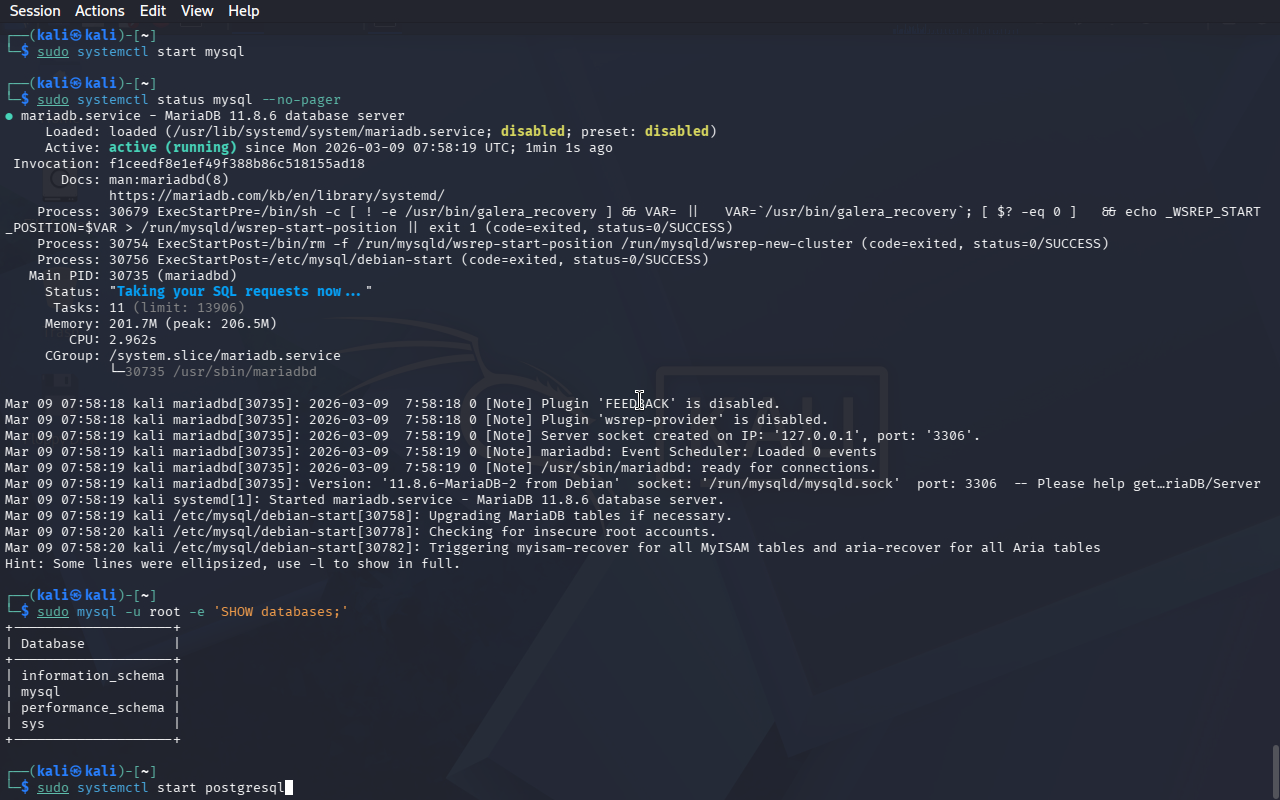Click the mariadb.com systemd documentation URL

pyautogui.click(x=276, y=196)
